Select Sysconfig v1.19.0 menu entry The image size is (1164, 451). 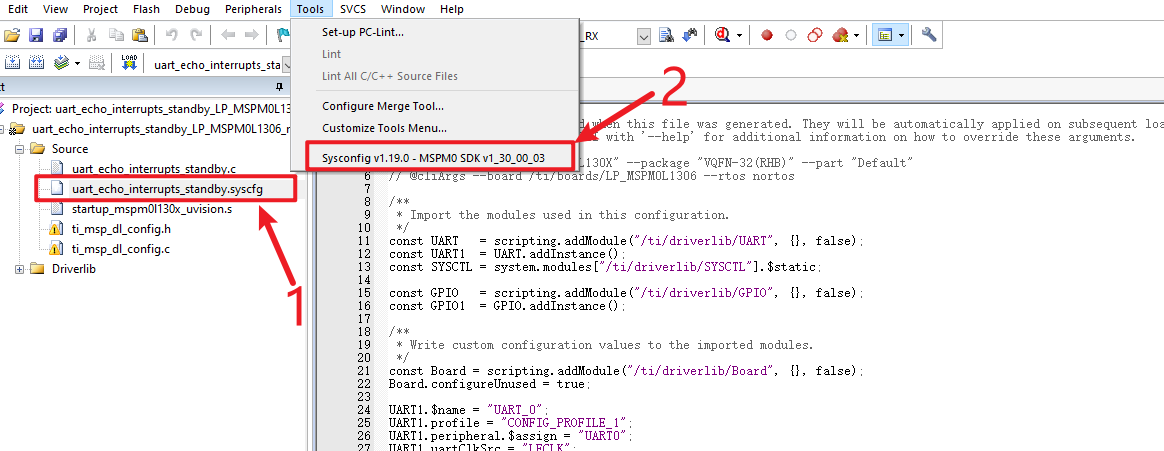click(434, 158)
